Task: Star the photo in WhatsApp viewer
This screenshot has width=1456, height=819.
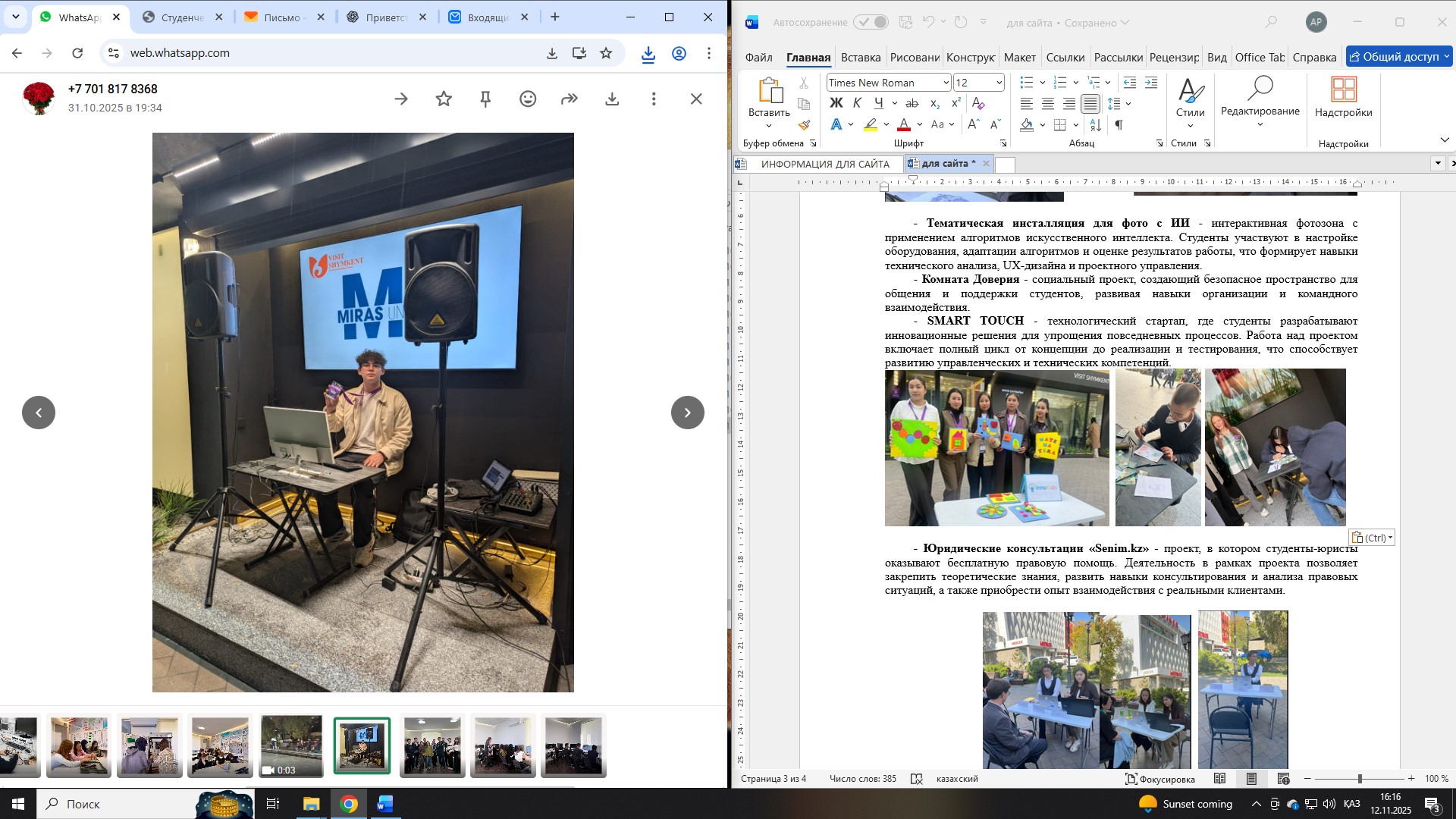Action: (x=444, y=99)
